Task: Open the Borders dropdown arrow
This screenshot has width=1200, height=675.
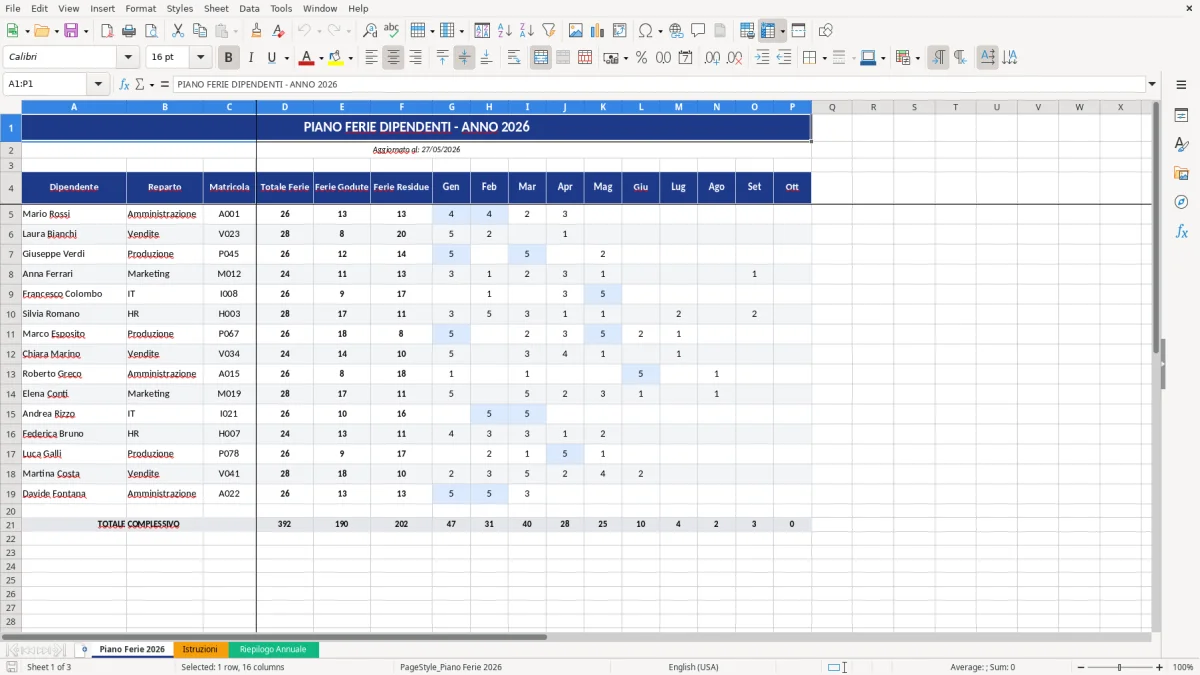Action: (823, 58)
